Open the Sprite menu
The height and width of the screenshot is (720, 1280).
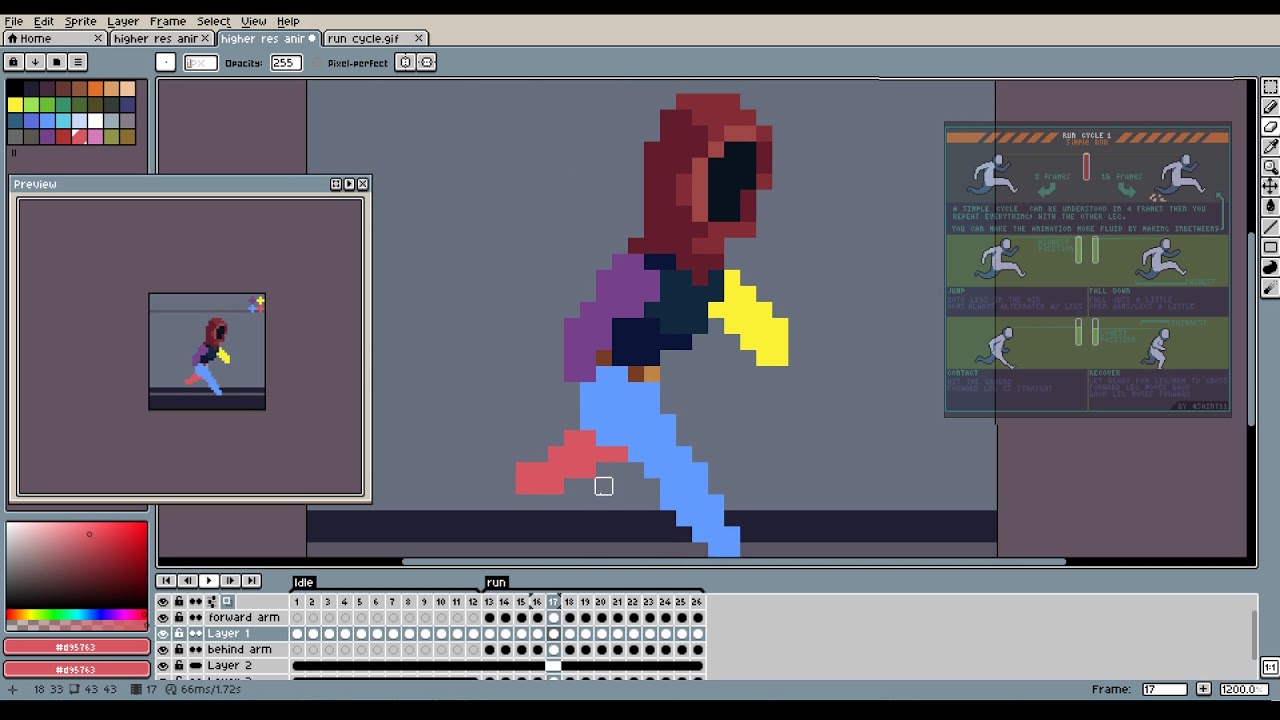pos(80,21)
